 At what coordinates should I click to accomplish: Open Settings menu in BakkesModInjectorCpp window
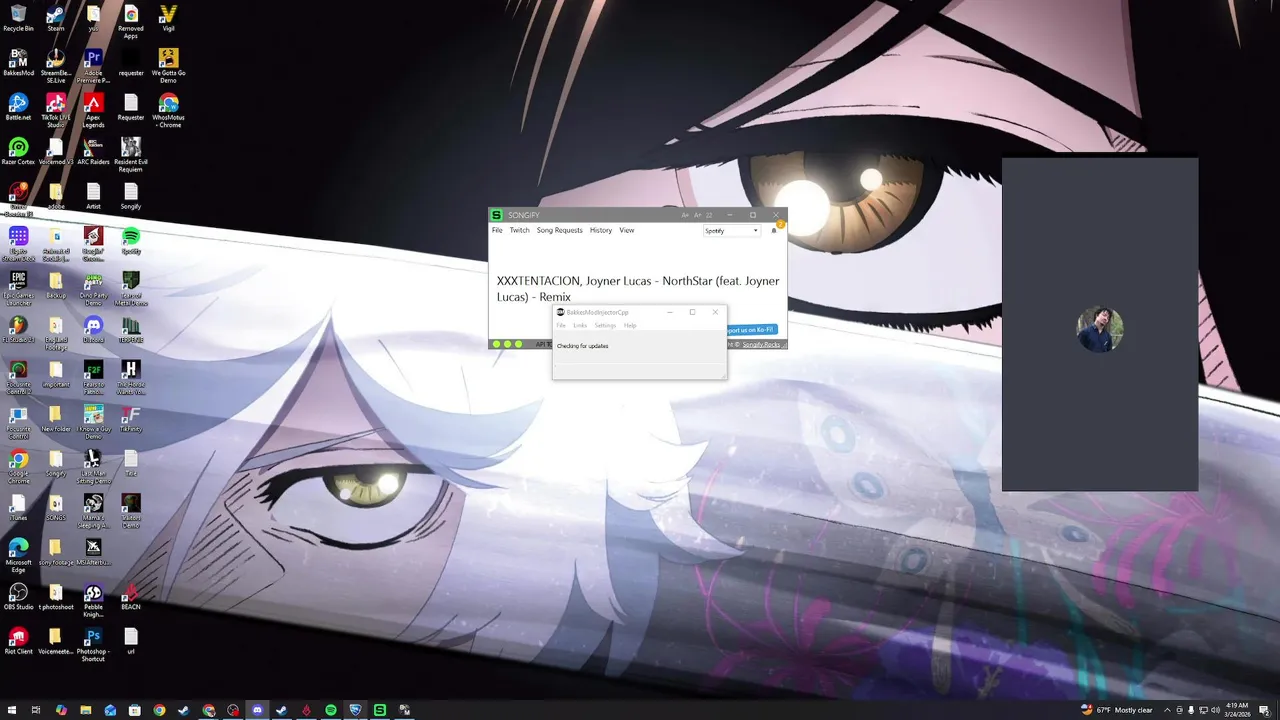(x=605, y=325)
